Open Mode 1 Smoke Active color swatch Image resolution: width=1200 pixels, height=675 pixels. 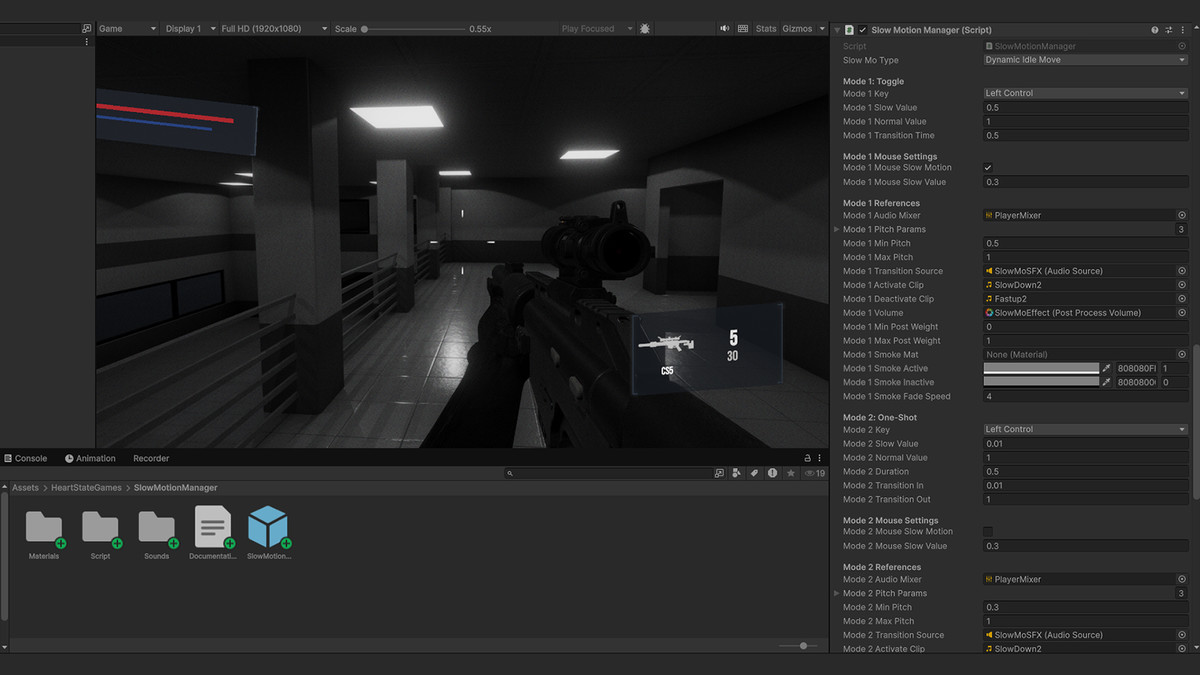(x=1041, y=368)
